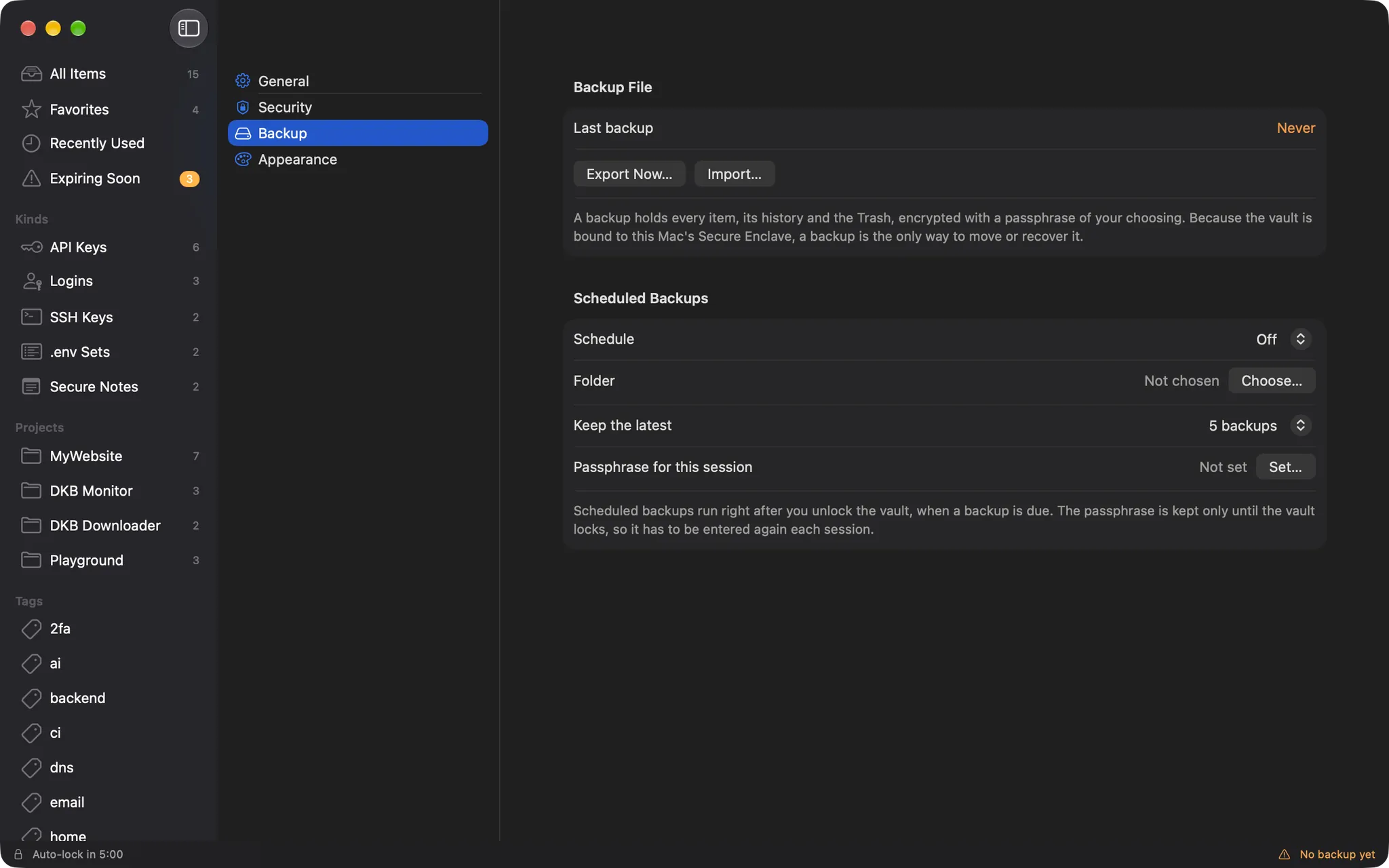
Task: Click the ci tag icon
Action: coord(31,733)
